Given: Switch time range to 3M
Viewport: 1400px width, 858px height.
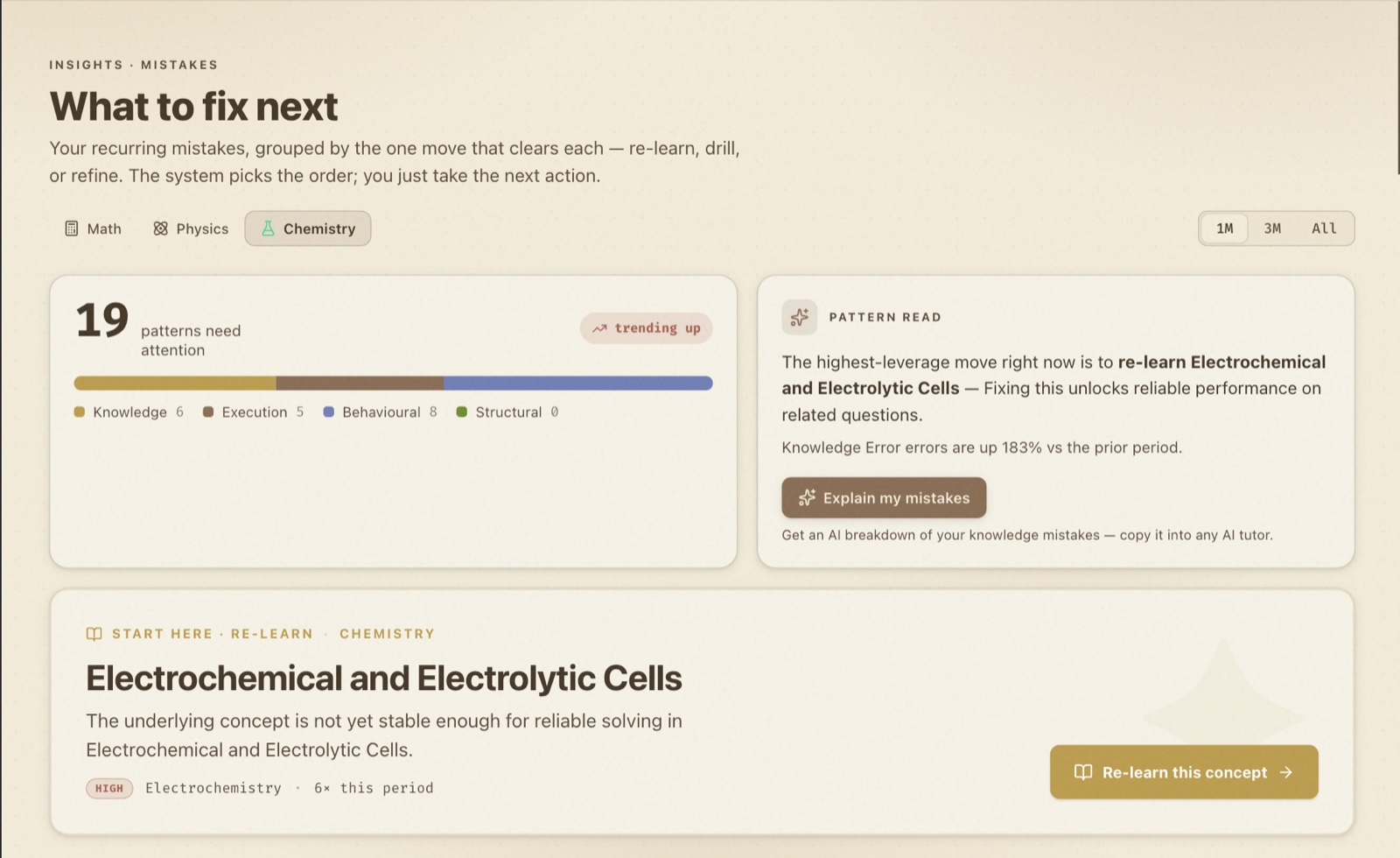Looking at the screenshot, I should click(1272, 229).
